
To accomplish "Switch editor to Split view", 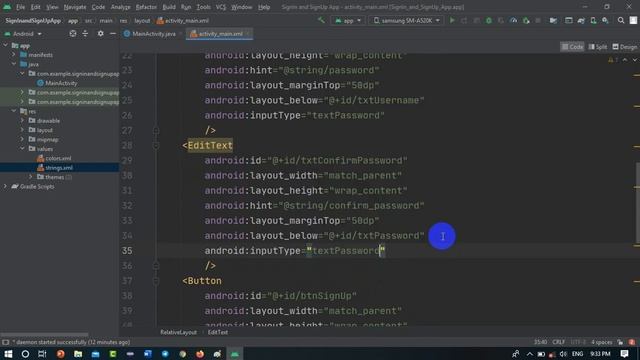I will (x=598, y=47).
